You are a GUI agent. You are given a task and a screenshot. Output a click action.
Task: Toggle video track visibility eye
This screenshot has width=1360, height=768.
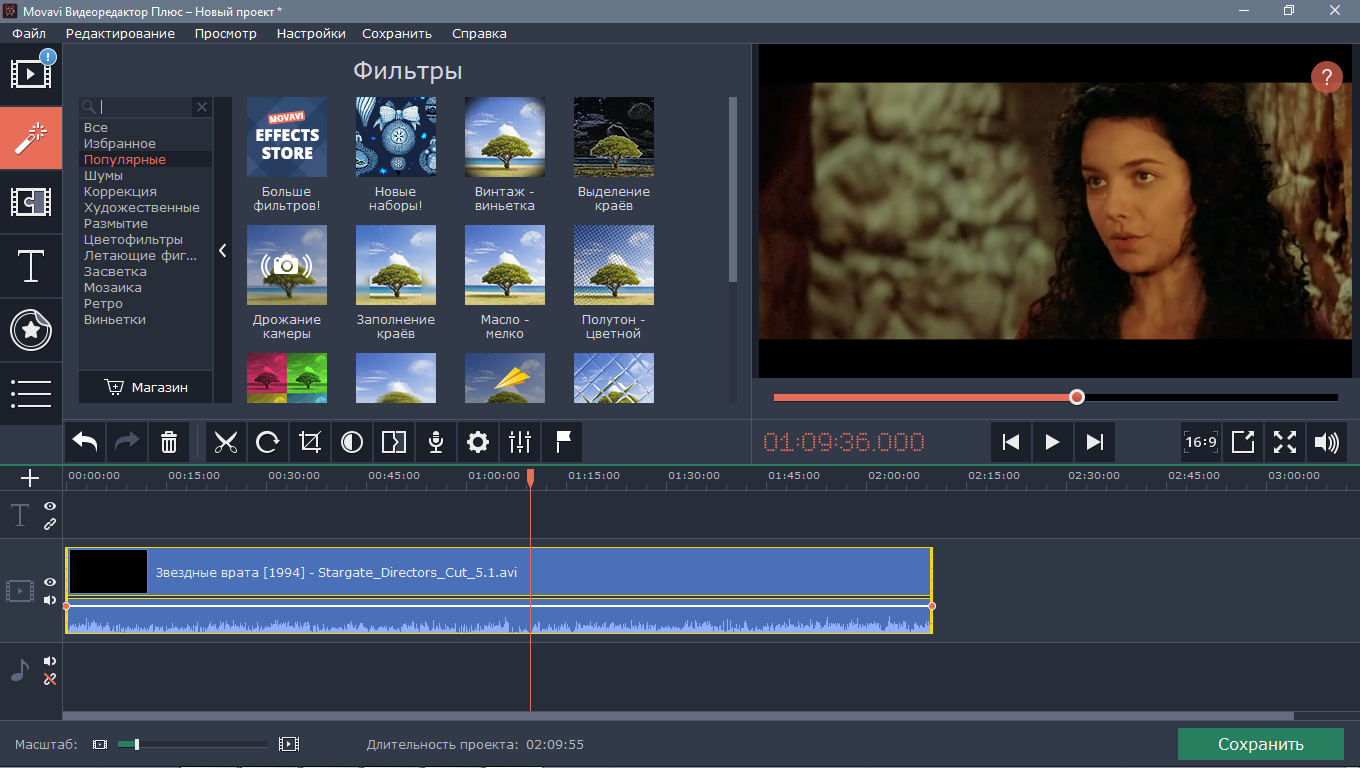point(50,582)
